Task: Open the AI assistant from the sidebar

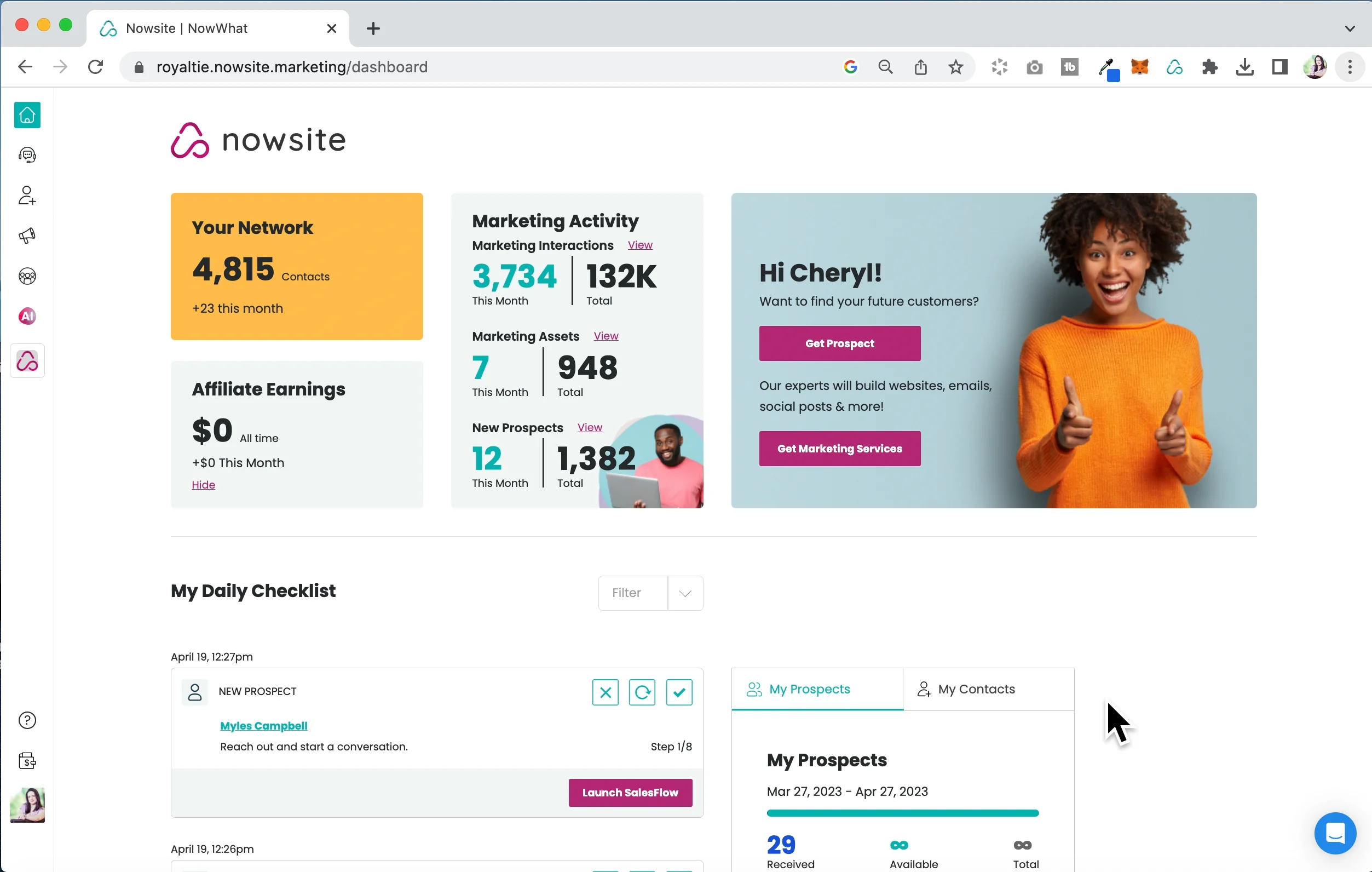Action: 27,315
